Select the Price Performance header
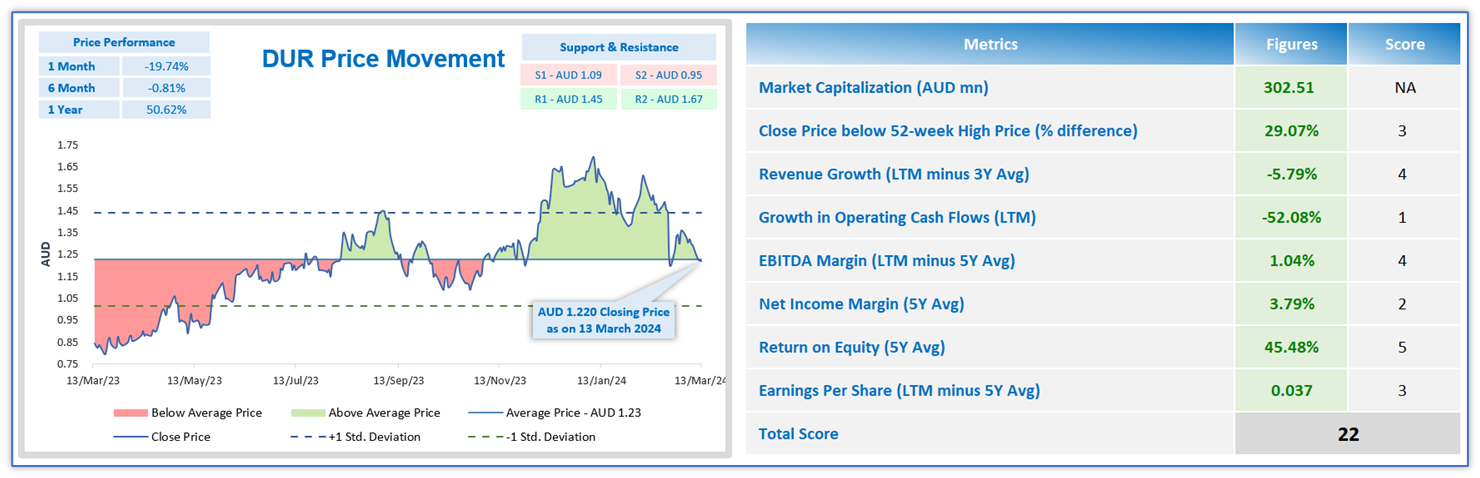Screen dimensions: 1480x478 pos(124,42)
